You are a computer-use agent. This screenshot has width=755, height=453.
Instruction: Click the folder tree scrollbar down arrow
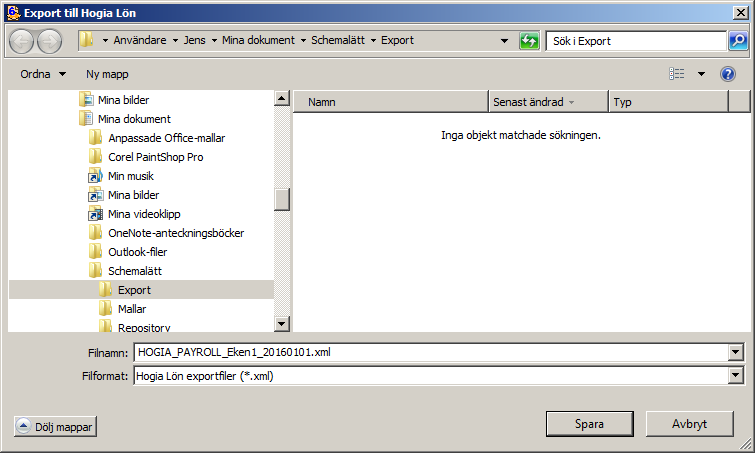pos(282,323)
